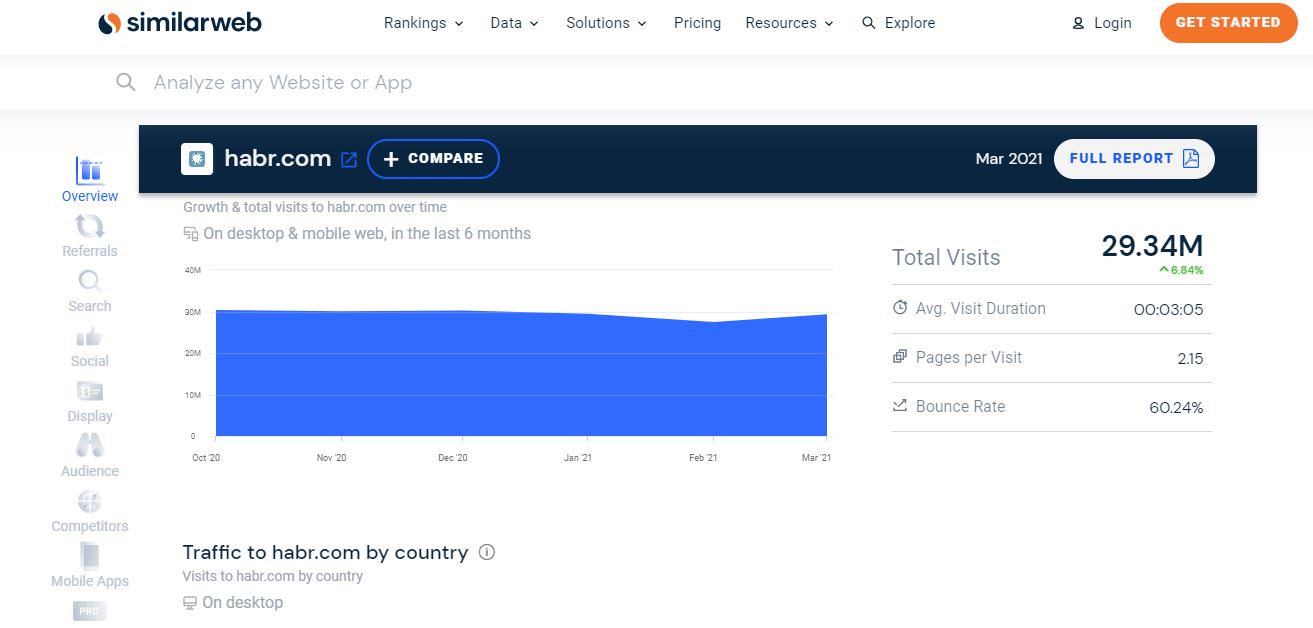Click the info icon beside Traffic by country
The height and width of the screenshot is (628, 1313).
coord(487,552)
